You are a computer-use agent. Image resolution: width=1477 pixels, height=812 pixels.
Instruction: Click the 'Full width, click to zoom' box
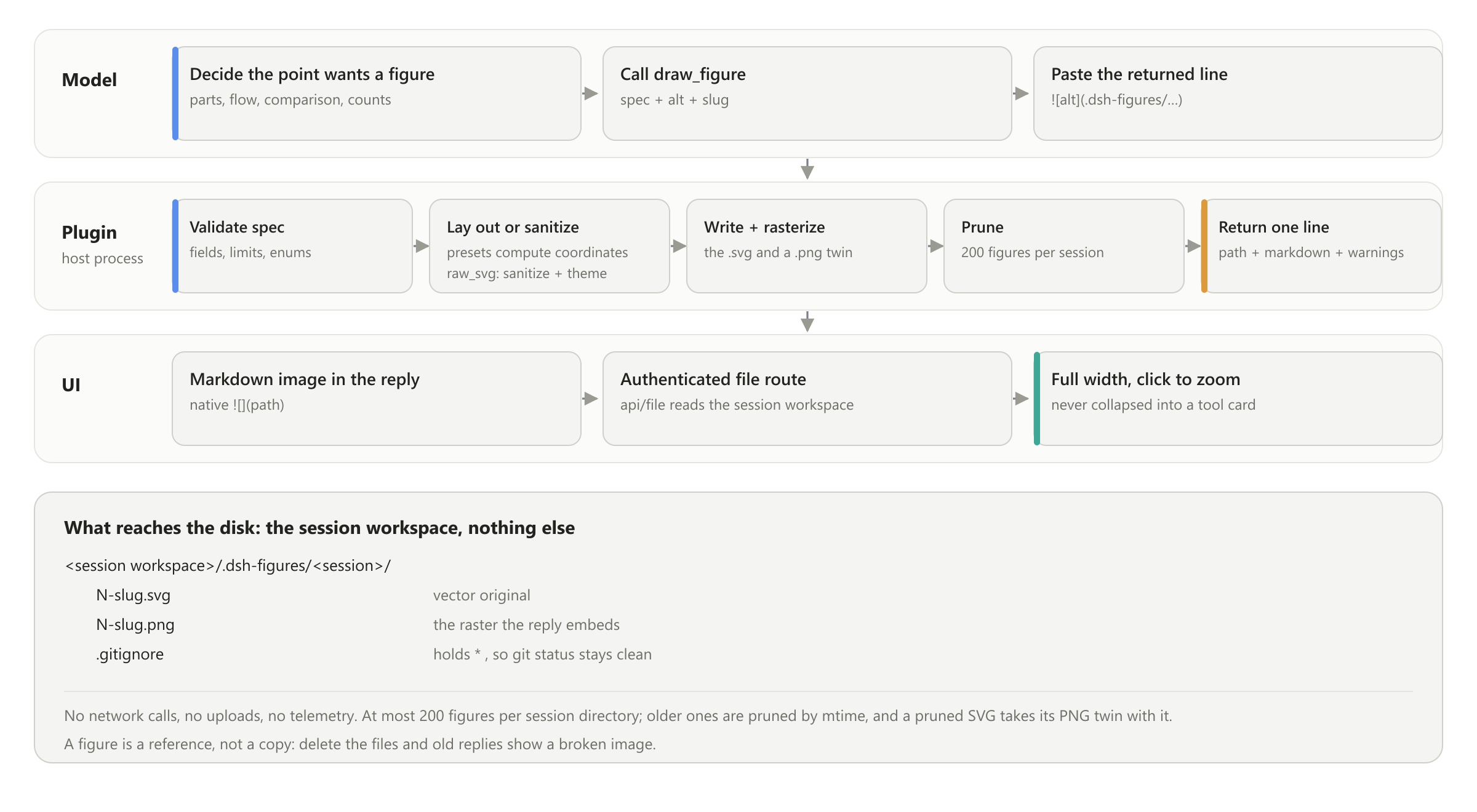tap(1238, 399)
